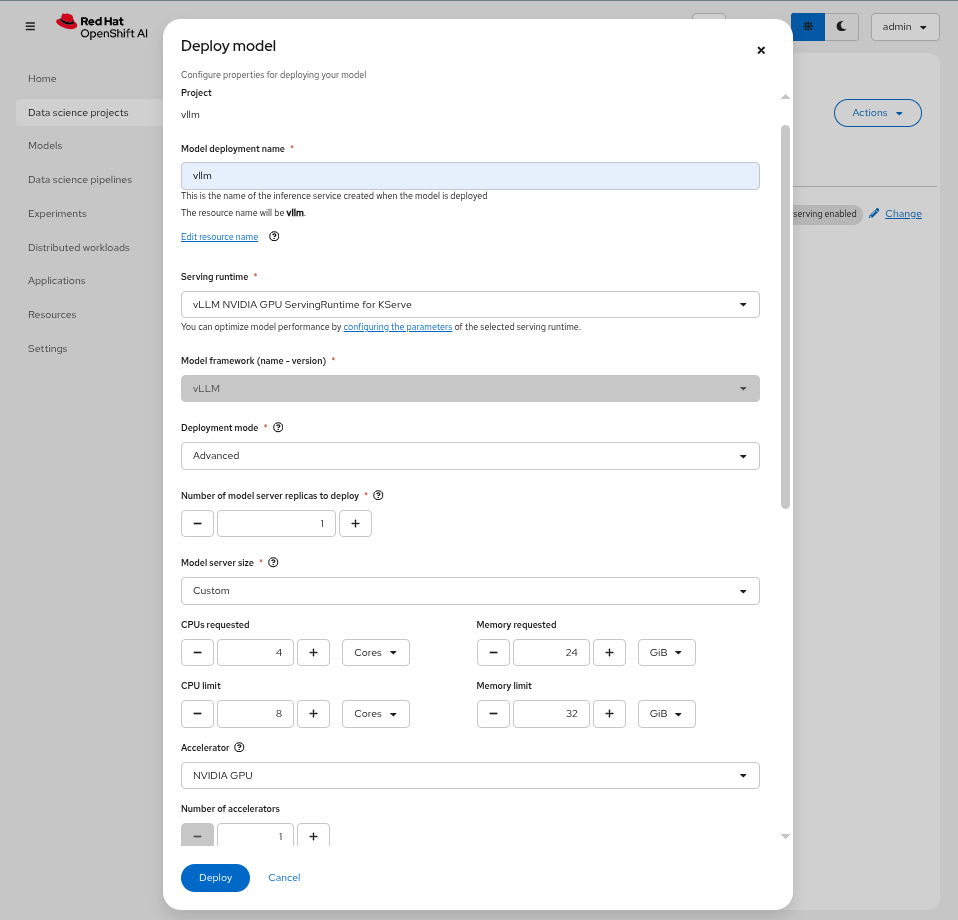Image resolution: width=958 pixels, height=920 pixels.
Task: Click the dialog vertical scrollbar
Action: [x=785, y=316]
